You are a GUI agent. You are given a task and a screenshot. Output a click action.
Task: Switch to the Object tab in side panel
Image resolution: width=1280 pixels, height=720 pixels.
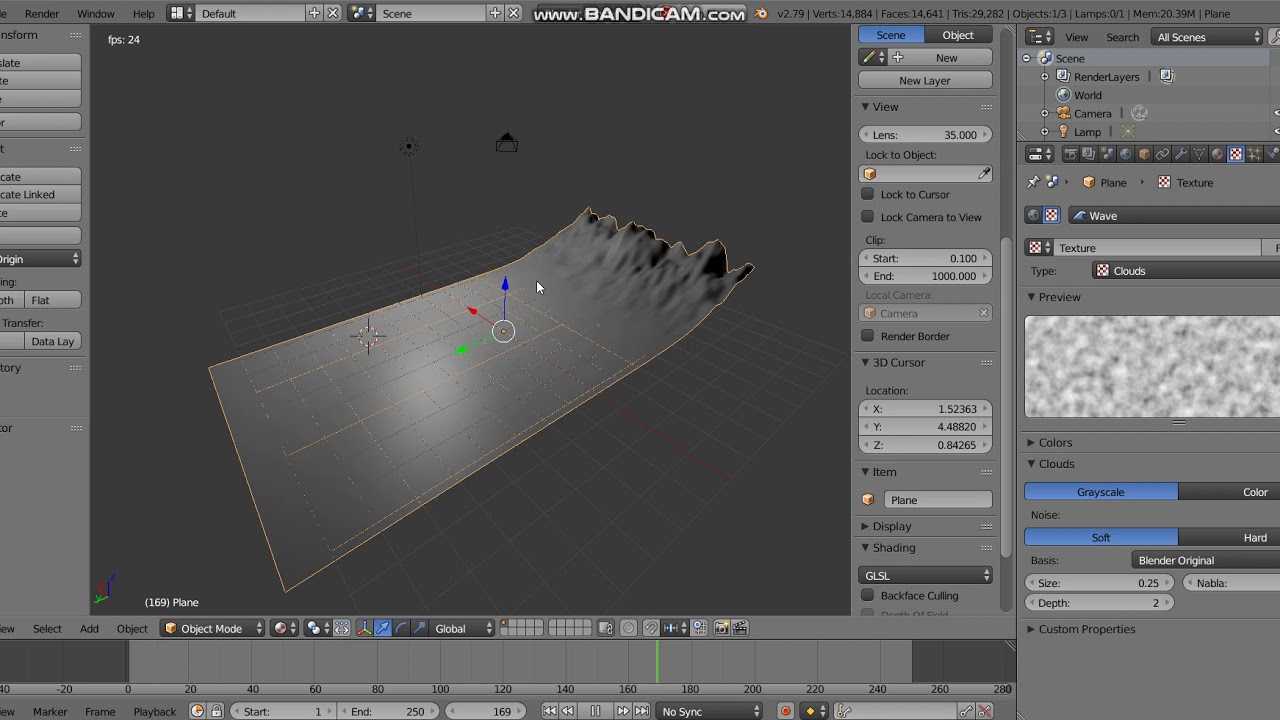click(x=958, y=35)
